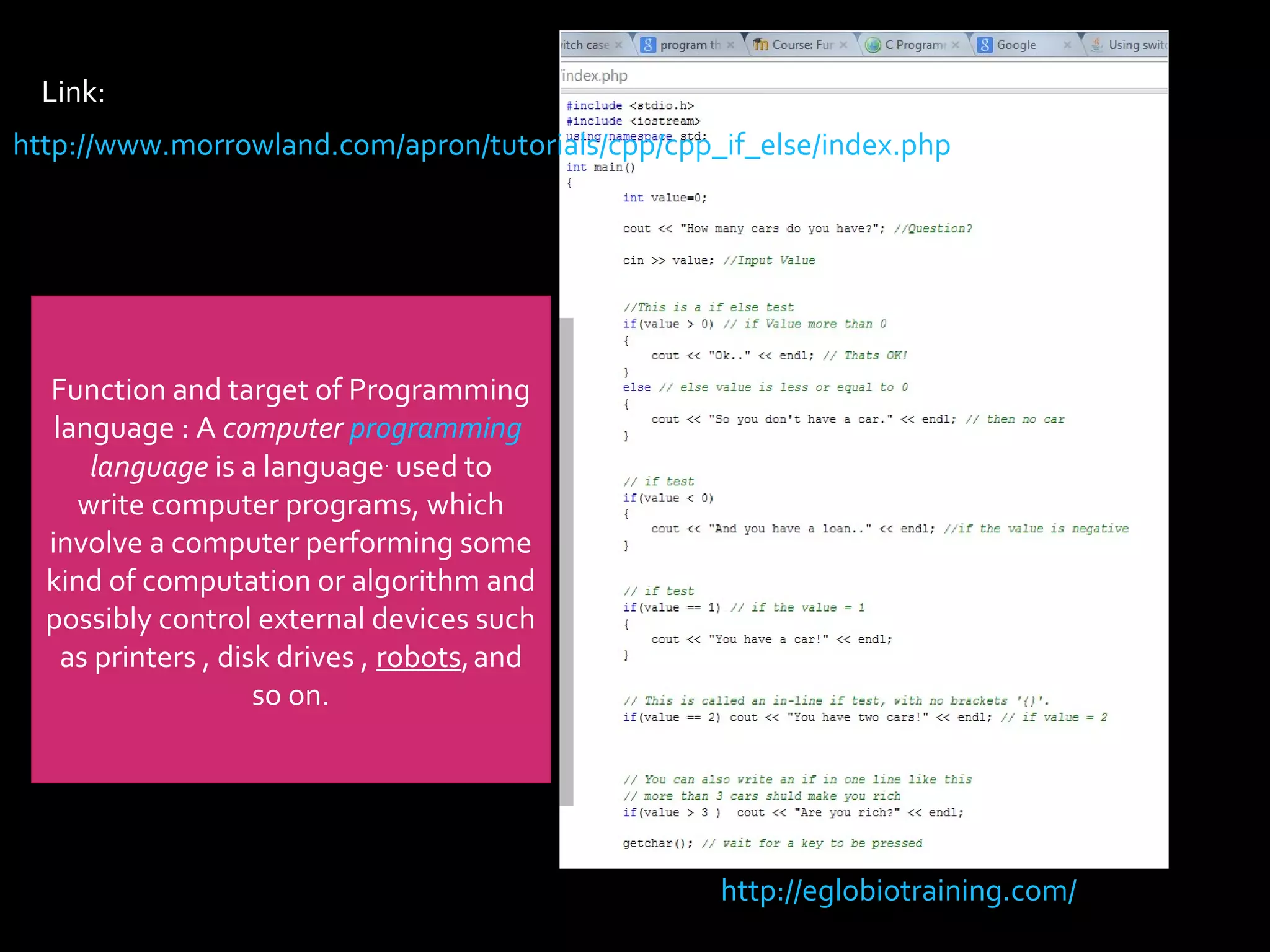Viewport: 1270px width, 952px height.
Task: Close the 'program th' tab
Action: 730,45
